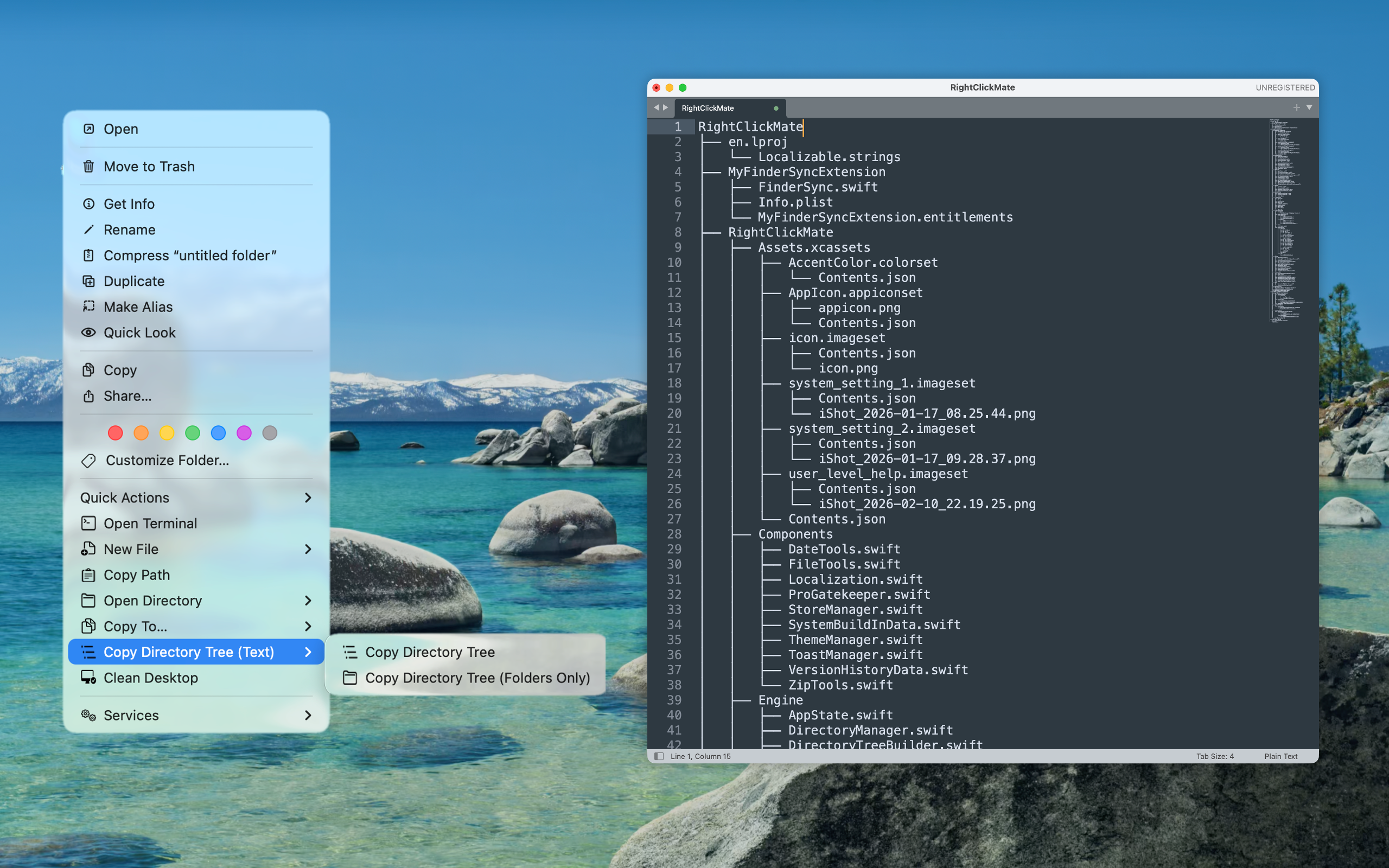Click "AccentColor.colorset" line

[863, 263]
